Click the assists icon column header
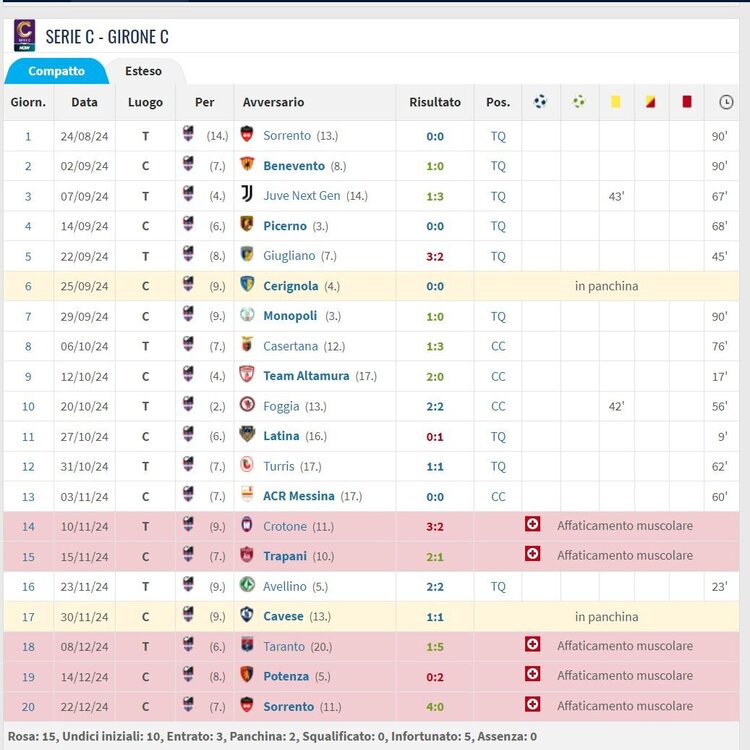This screenshot has height=750, width=750. coord(579,102)
